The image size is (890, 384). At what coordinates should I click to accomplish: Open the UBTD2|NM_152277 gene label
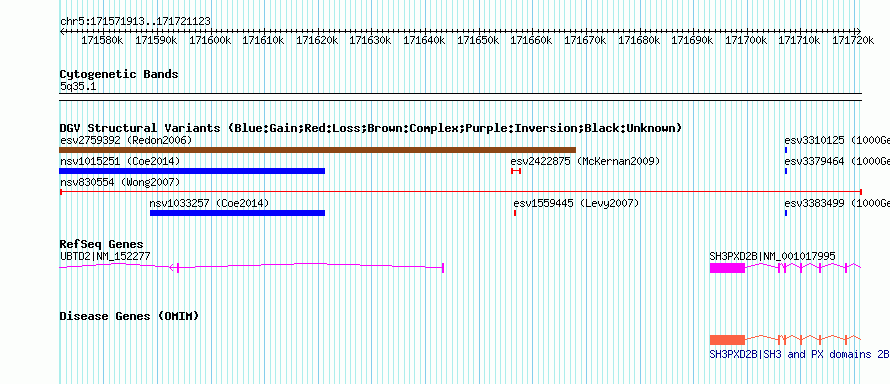(x=105, y=256)
